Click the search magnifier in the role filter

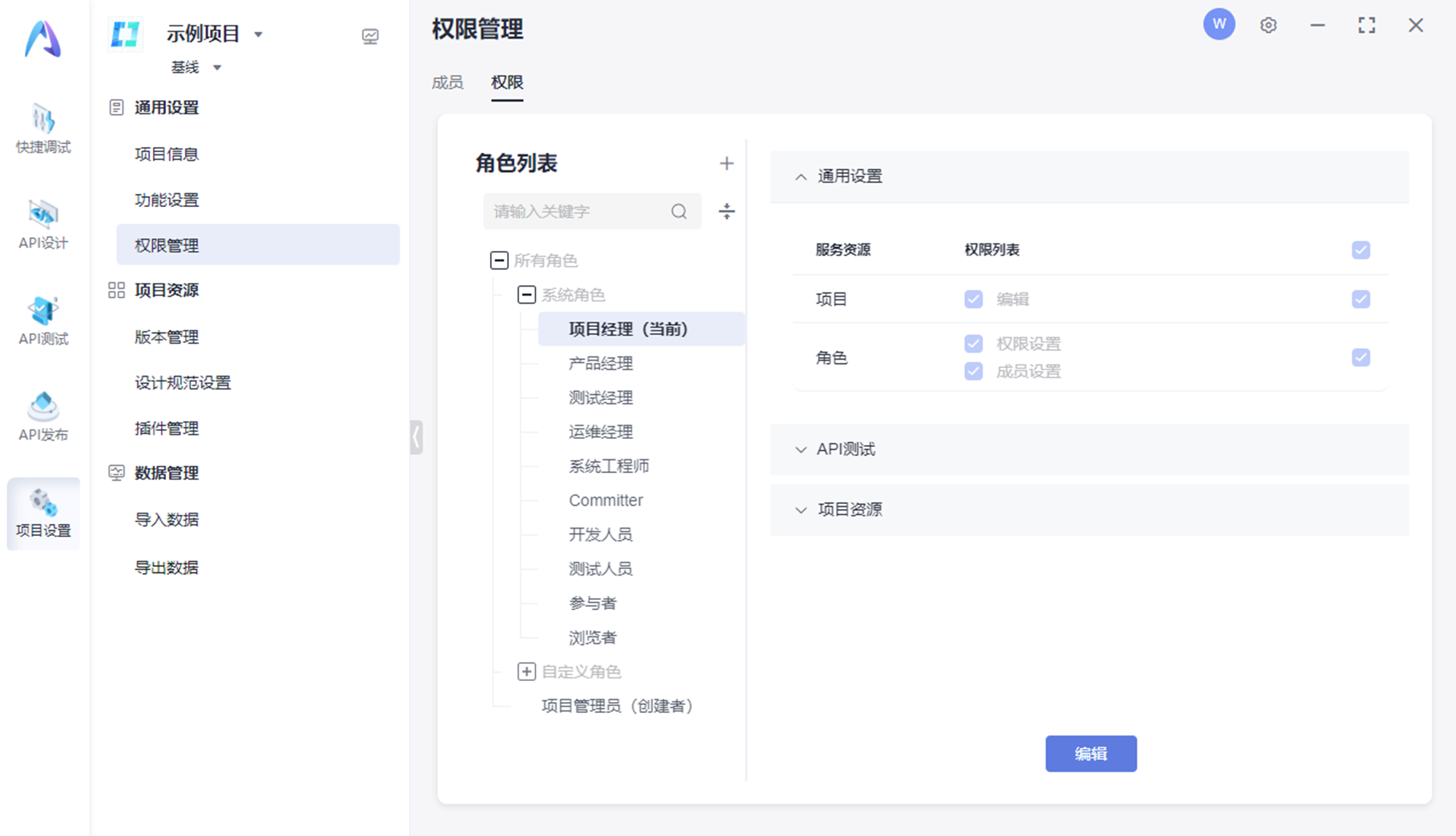[679, 211]
